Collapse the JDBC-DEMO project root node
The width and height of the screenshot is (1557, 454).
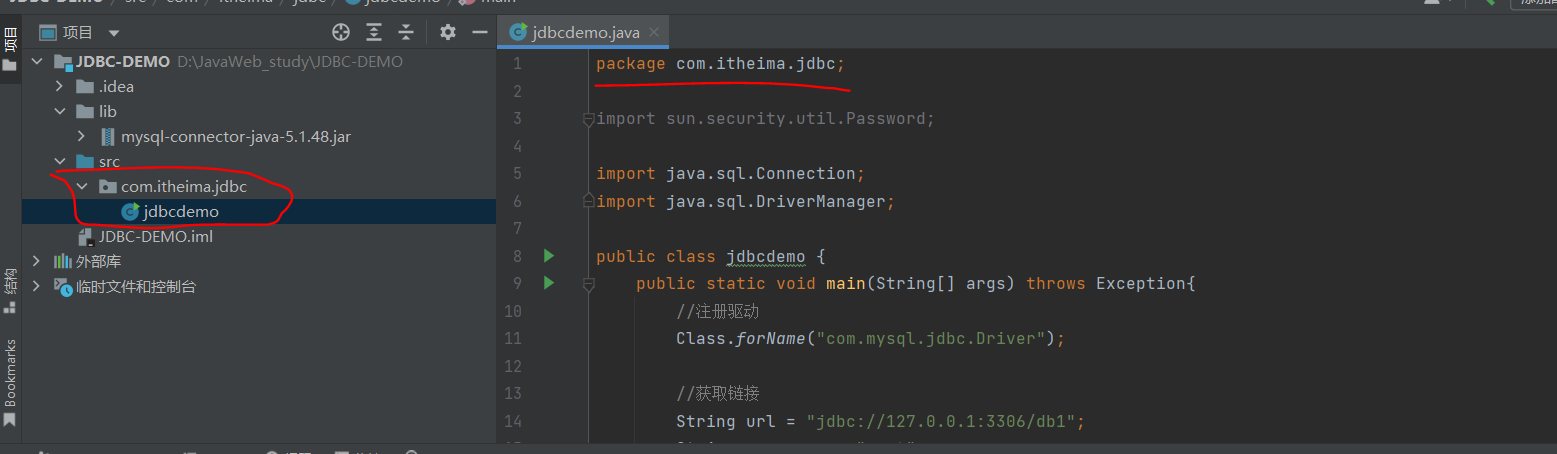pos(37,62)
